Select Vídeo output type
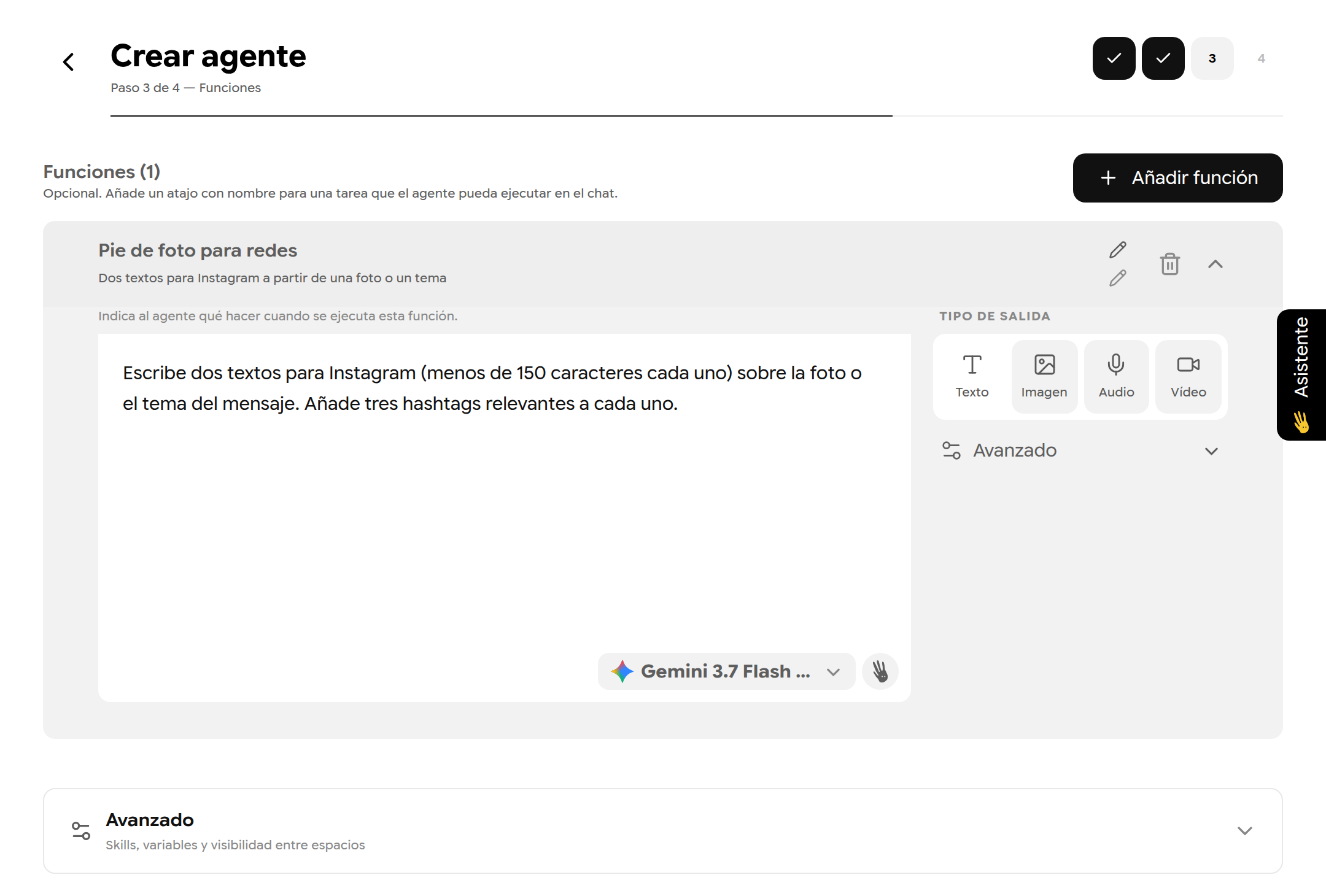Screen dimensions: 1326x896 1188,377
